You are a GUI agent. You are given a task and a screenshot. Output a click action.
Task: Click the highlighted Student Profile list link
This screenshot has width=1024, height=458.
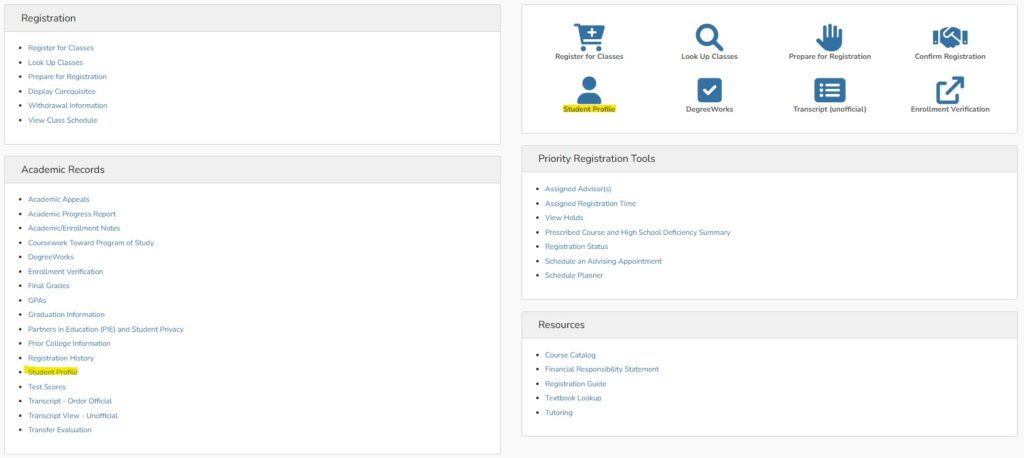53,372
